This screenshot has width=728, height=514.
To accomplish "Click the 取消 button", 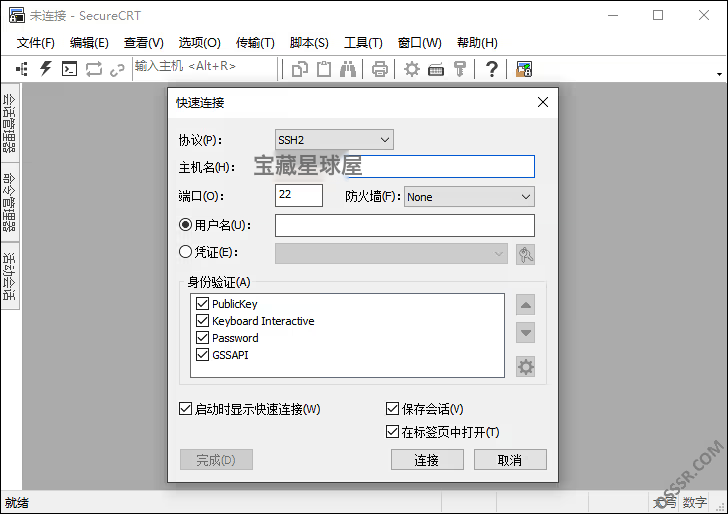I will 510,460.
